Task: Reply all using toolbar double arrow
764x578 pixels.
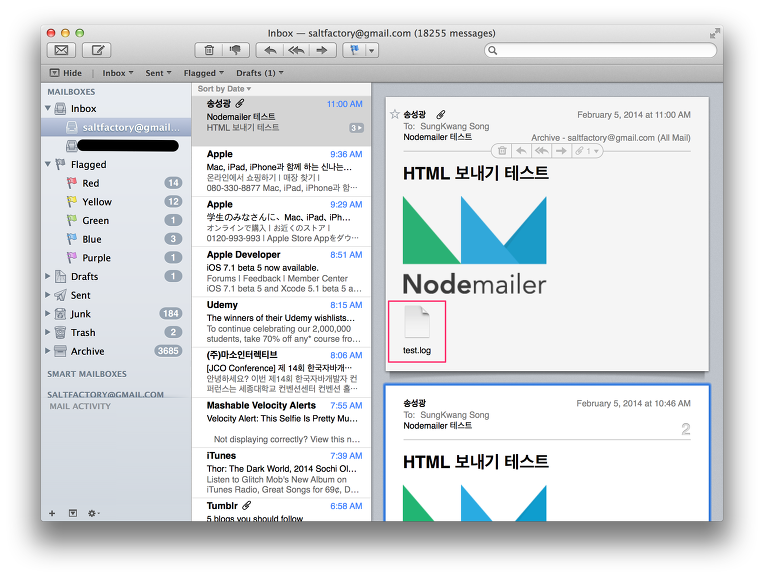Action: click(296, 50)
